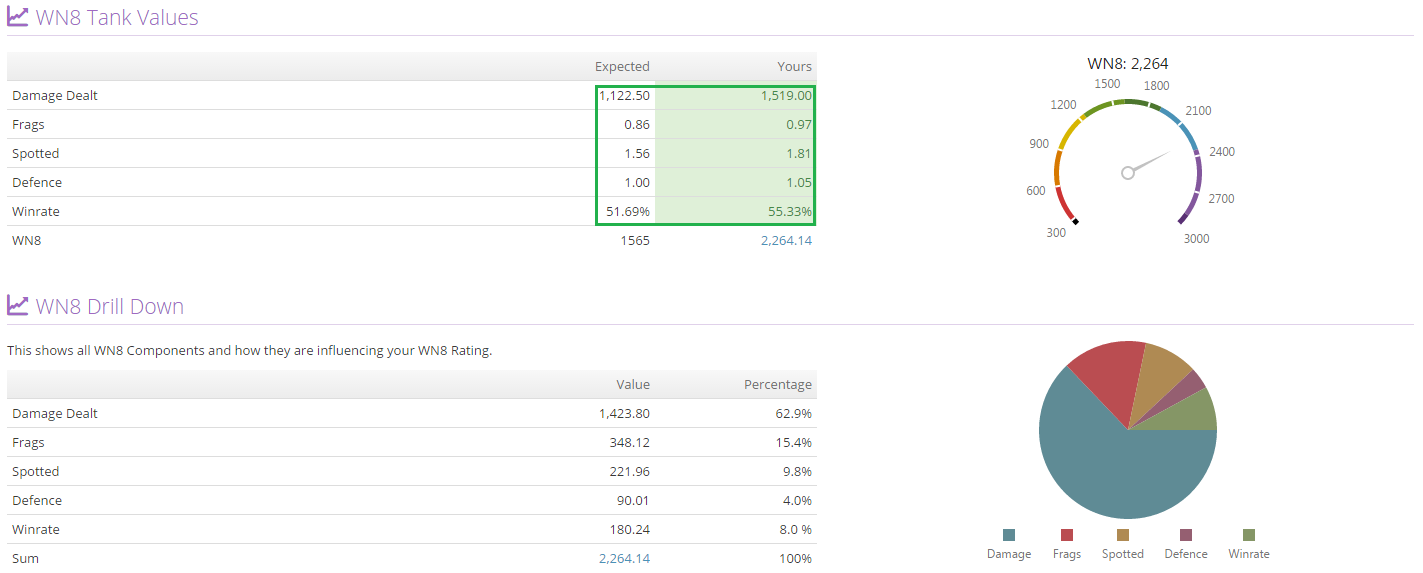The width and height of the screenshot is (1423, 573).
Task: Select your frags value 0.97
Action: (798, 124)
